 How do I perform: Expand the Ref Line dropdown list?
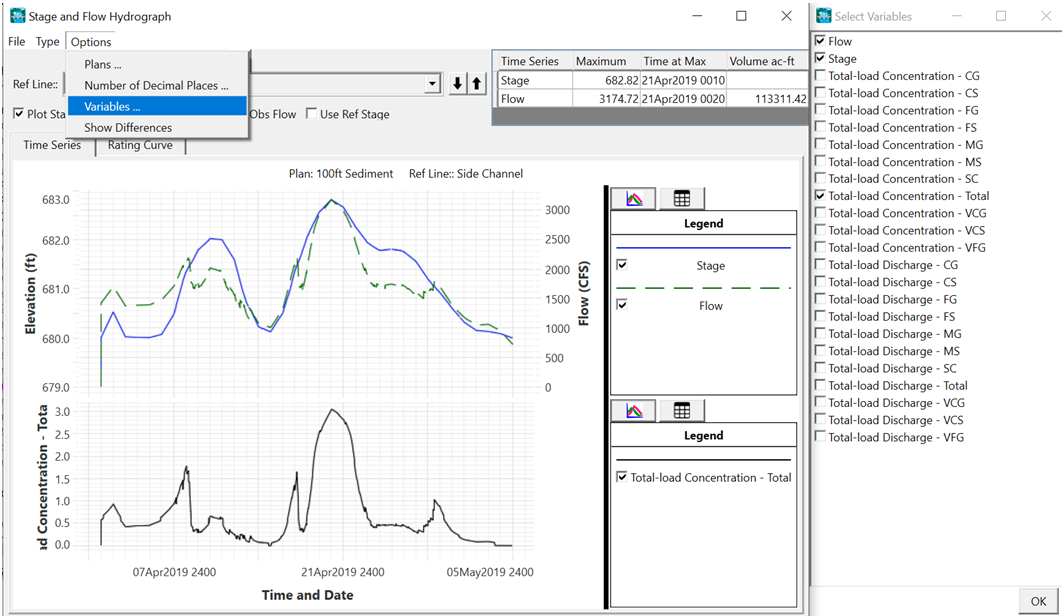pos(432,85)
